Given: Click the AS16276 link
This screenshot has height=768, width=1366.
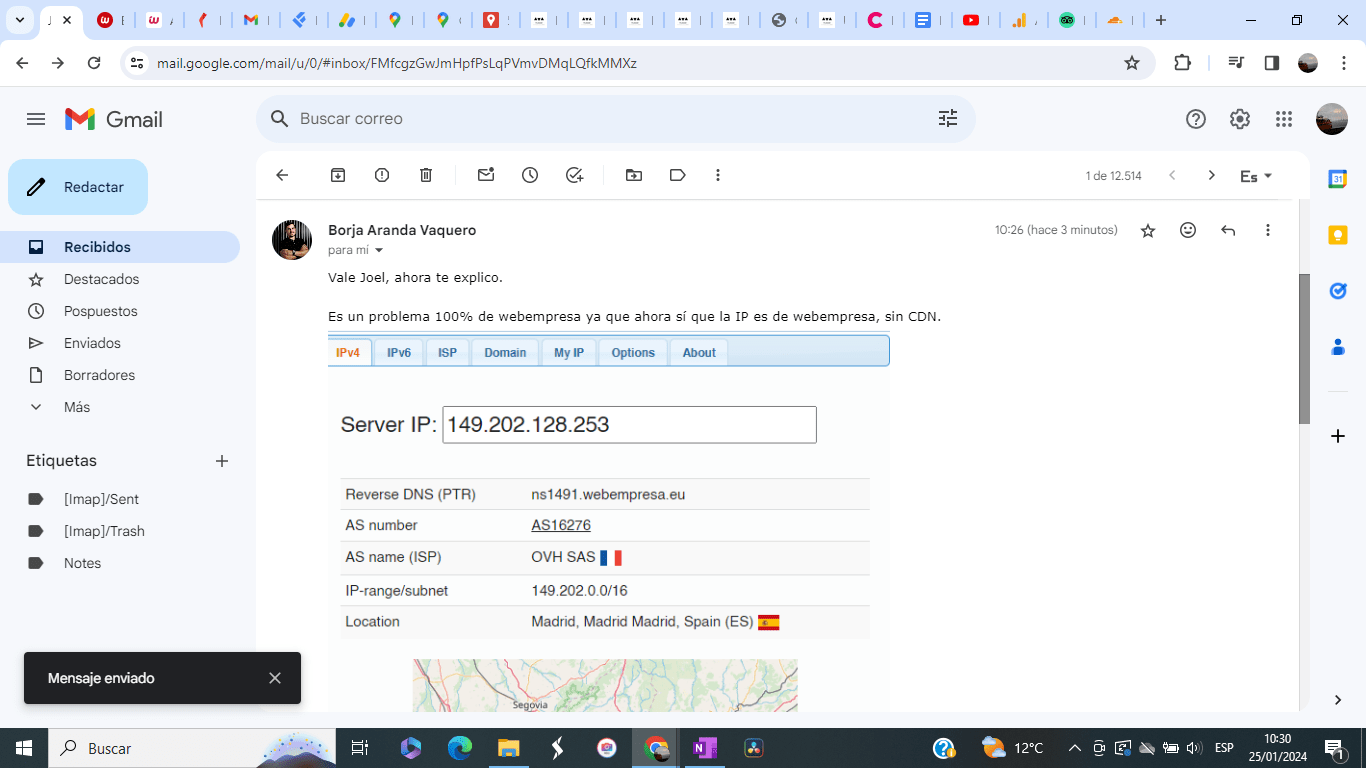Looking at the screenshot, I should (561, 525).
